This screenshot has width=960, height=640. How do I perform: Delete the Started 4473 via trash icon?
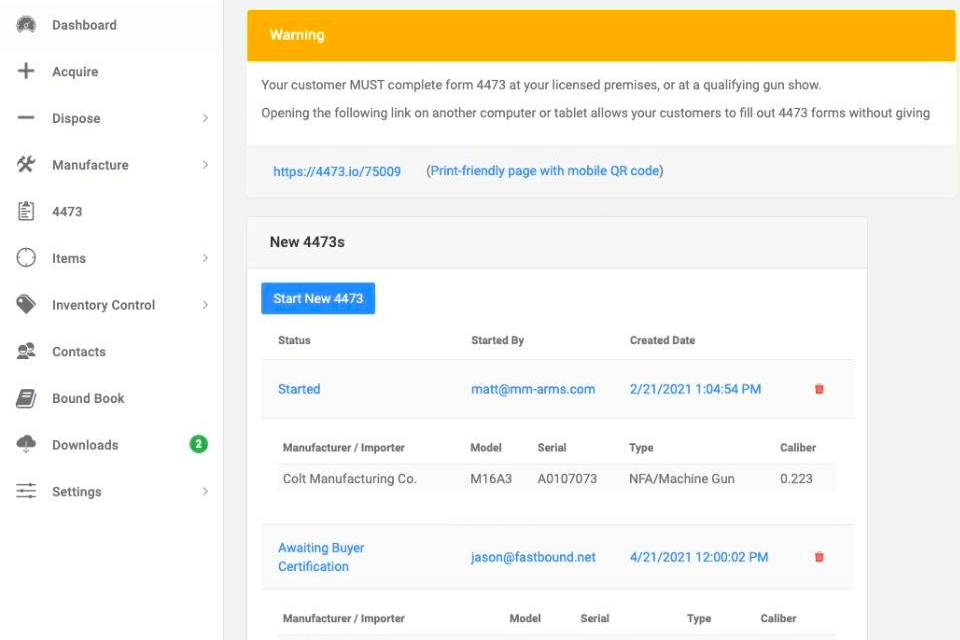click(x=819, y=389)
